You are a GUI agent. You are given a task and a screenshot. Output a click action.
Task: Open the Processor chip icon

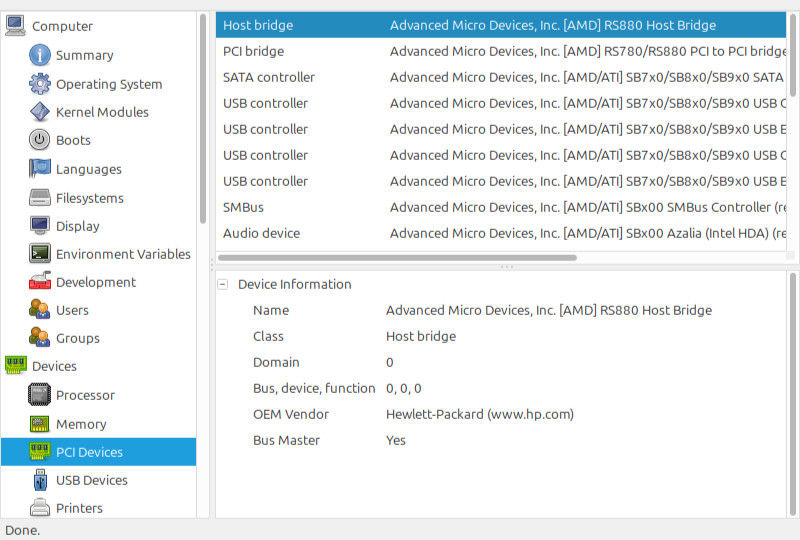[x=39, y=395]
